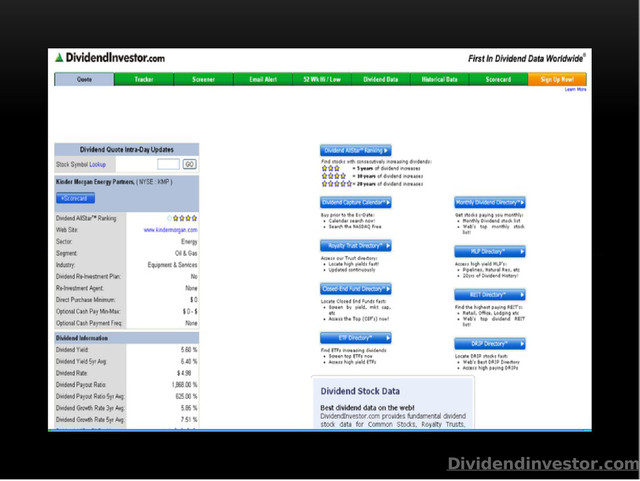Click the Dividend Yield 5yr Avg value
The height and width of the screenshot is (481, 640).
point(189,361)
